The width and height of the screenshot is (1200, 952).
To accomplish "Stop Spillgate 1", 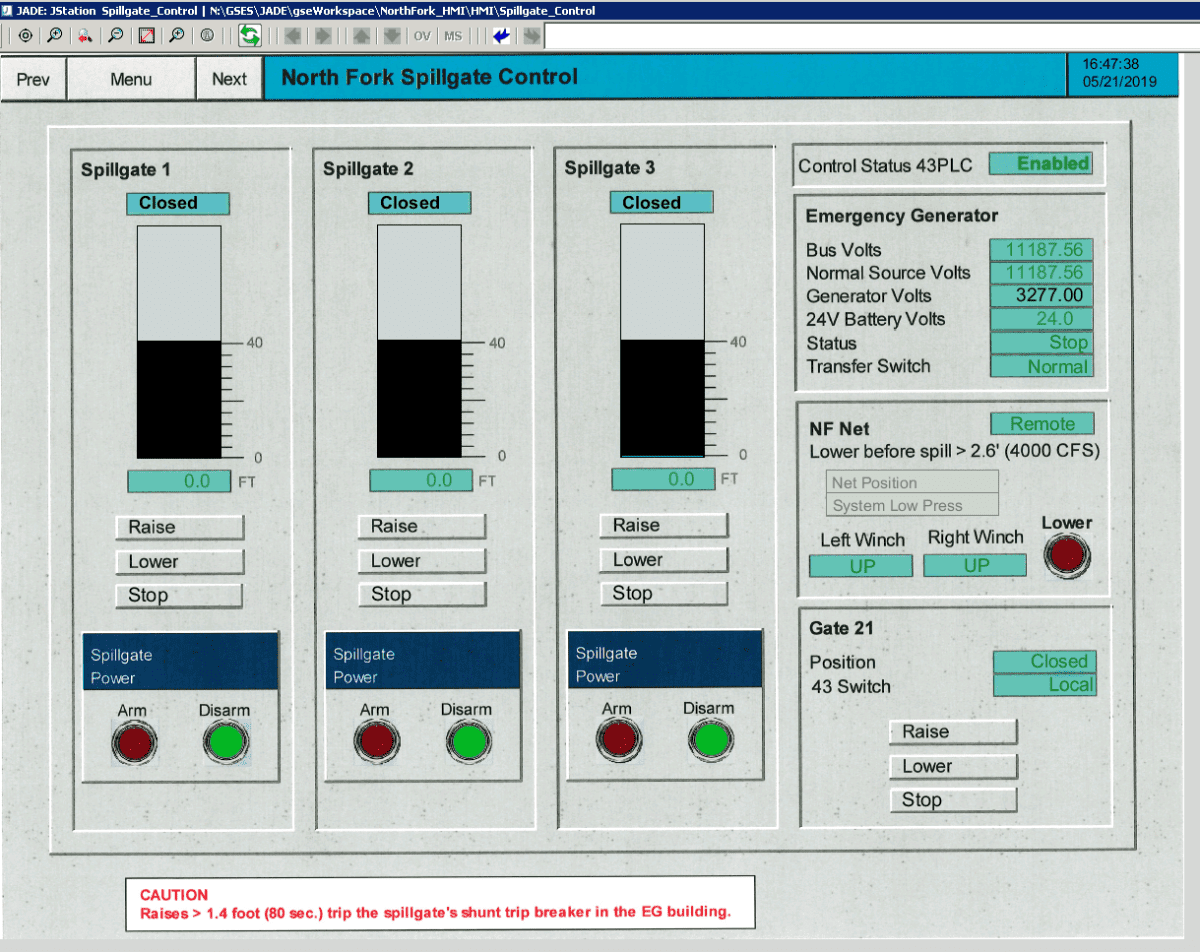I will click(179, 595).
